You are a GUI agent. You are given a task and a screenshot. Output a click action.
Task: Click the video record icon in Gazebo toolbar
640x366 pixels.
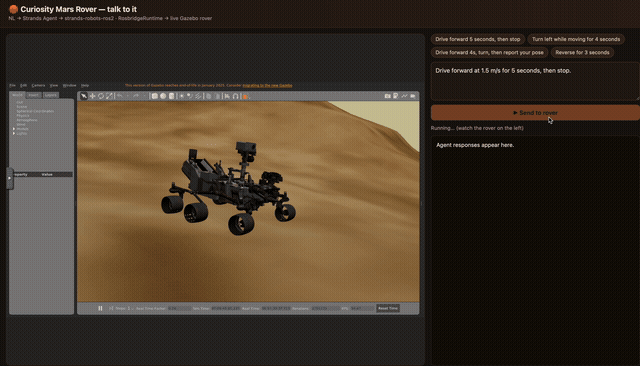click(x=413, y=96)
